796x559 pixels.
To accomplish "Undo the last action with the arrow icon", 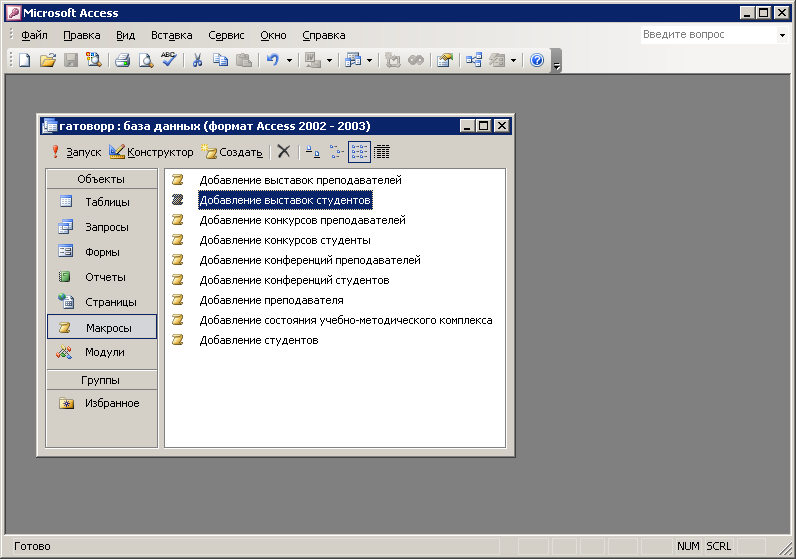I will click(273, 60).
